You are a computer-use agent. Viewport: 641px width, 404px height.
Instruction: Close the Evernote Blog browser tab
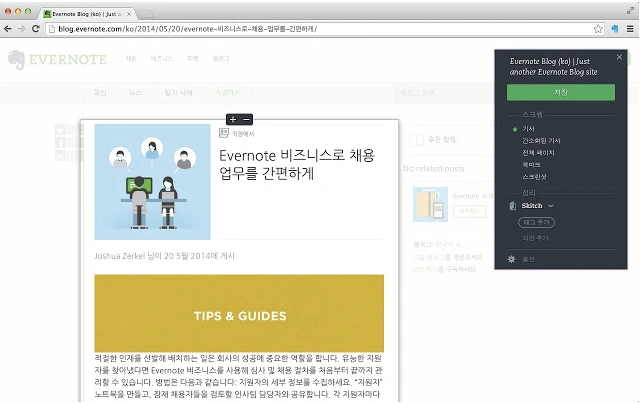tap(129, 14)
